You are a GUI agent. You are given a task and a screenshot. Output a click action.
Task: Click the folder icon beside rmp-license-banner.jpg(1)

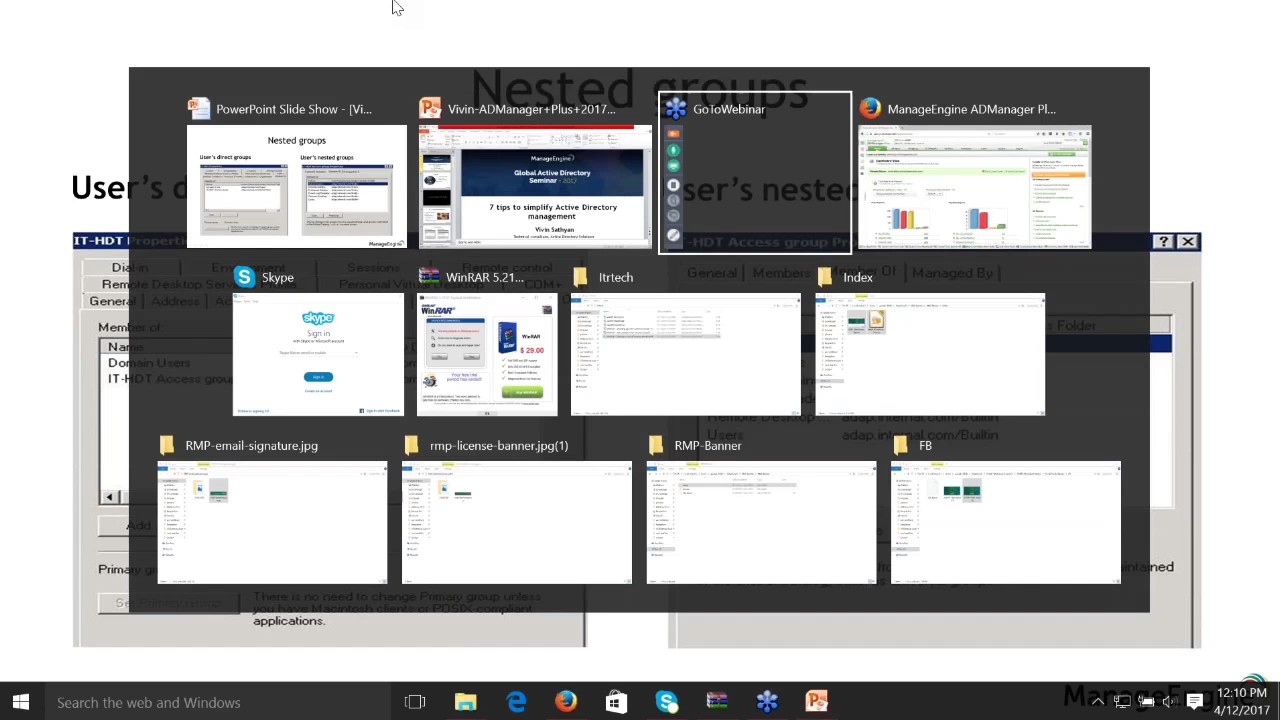[x=412, y=445]
